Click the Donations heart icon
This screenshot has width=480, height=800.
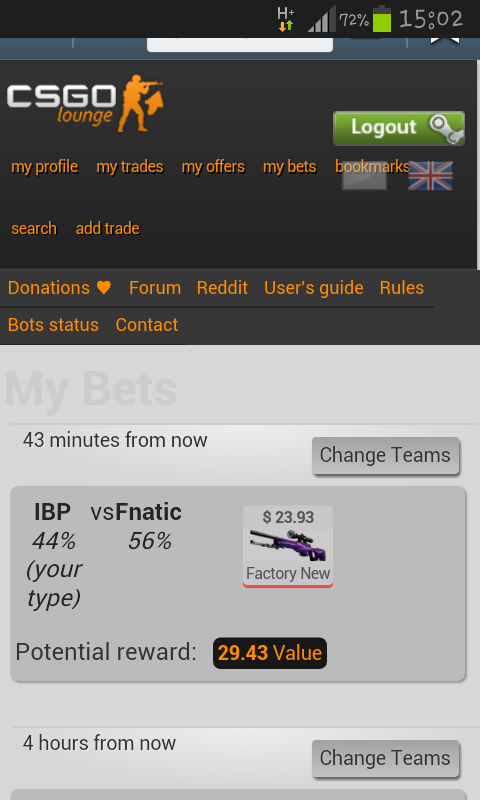click(104, 288)
